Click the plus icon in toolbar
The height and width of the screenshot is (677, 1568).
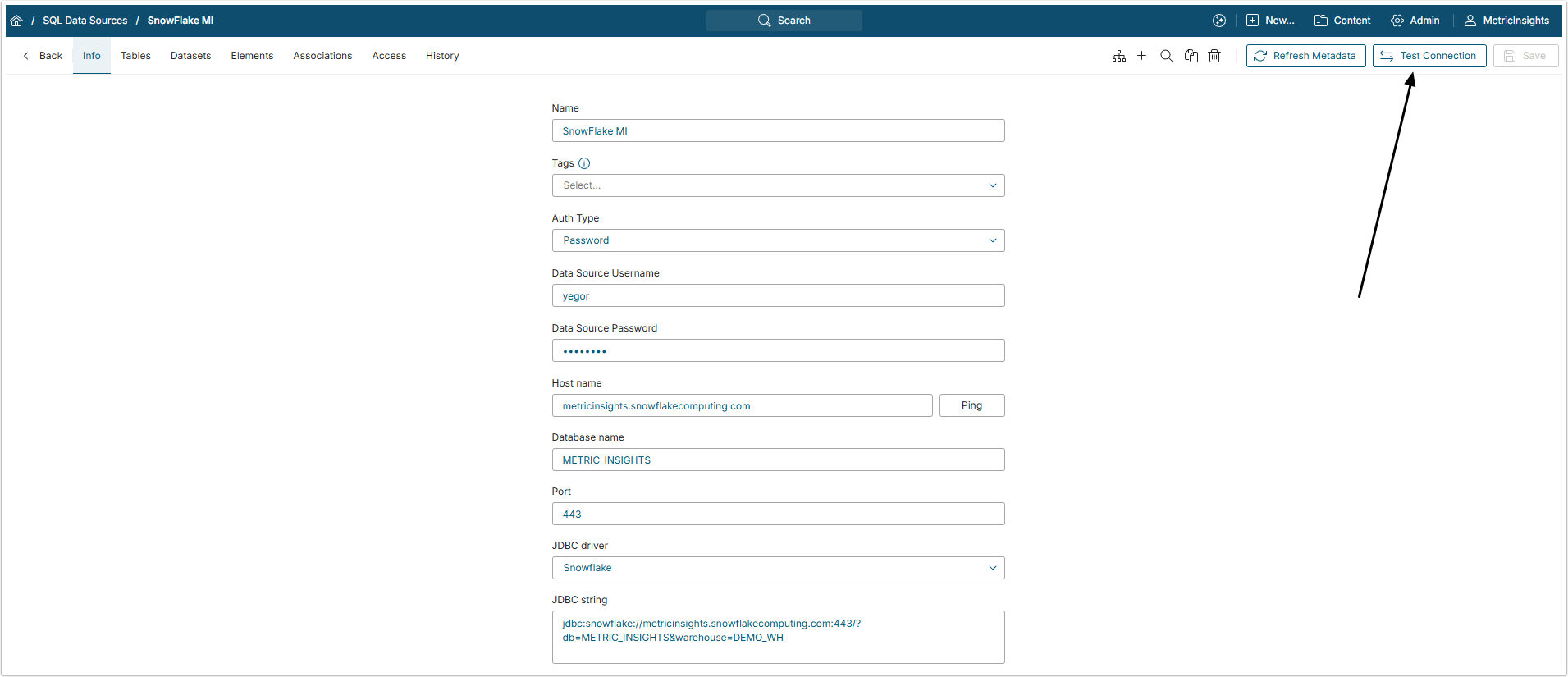[1141, 56]
